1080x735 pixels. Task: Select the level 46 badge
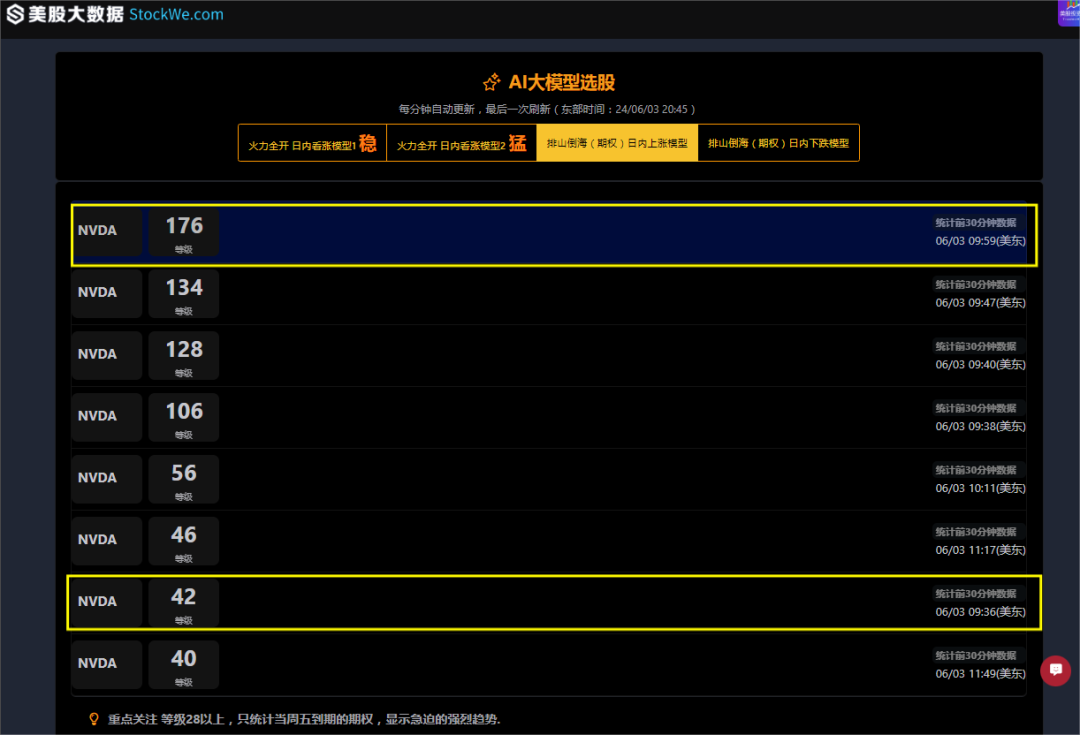pyautogui.click(x=184, y=541)
